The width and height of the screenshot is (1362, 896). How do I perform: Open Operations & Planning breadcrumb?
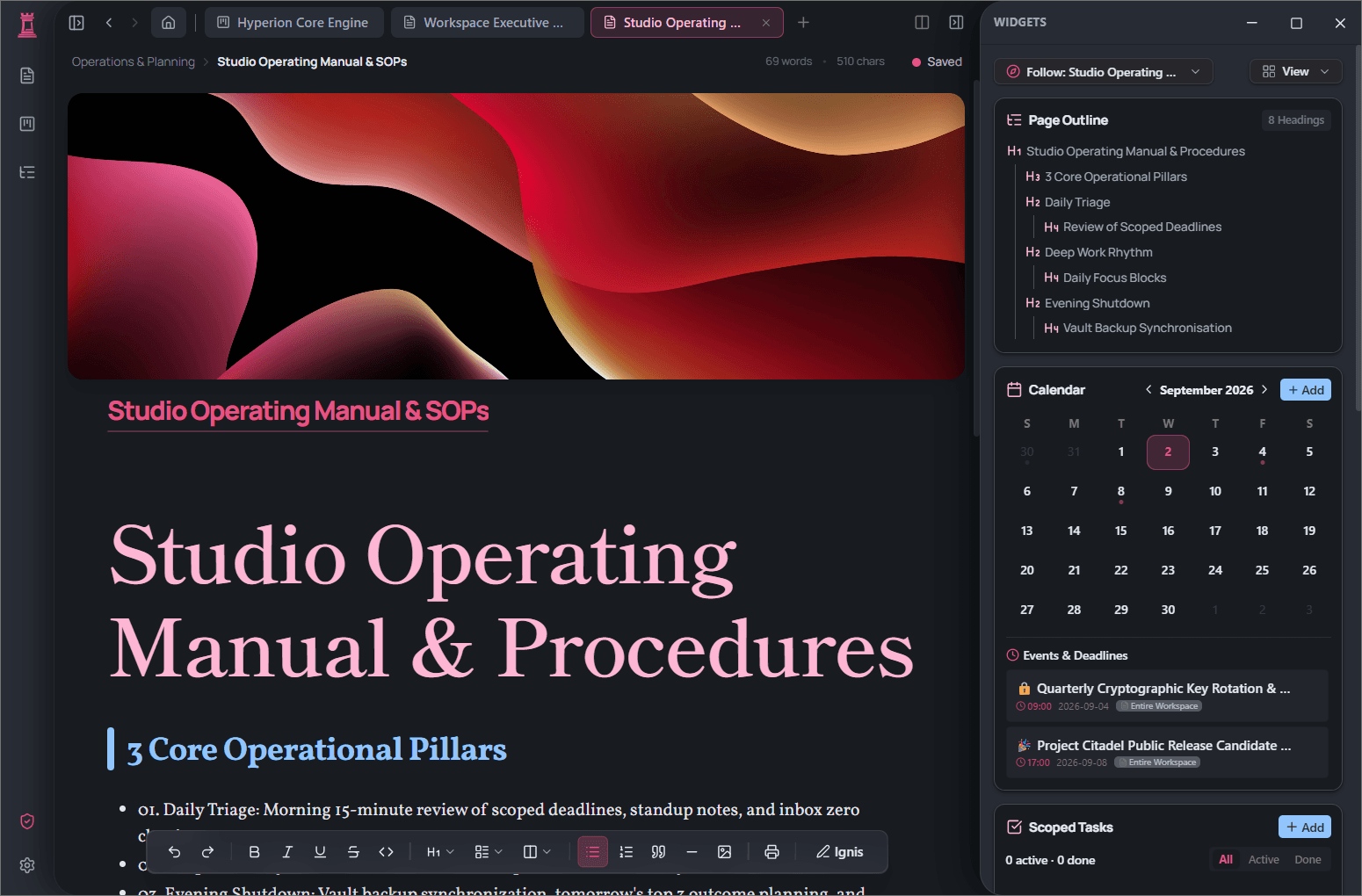[134, 61]
